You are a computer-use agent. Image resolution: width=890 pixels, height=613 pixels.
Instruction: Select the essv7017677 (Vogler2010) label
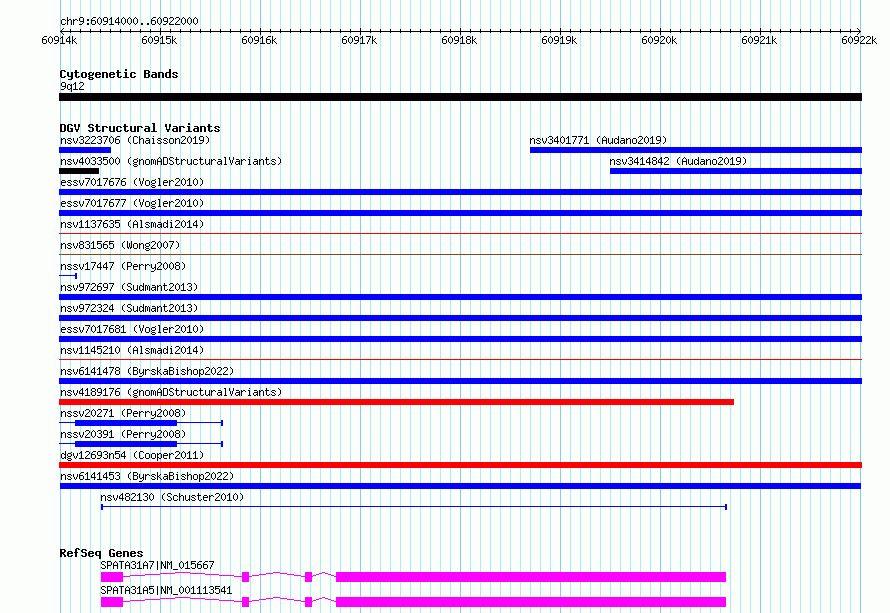[x=132, y=203]
